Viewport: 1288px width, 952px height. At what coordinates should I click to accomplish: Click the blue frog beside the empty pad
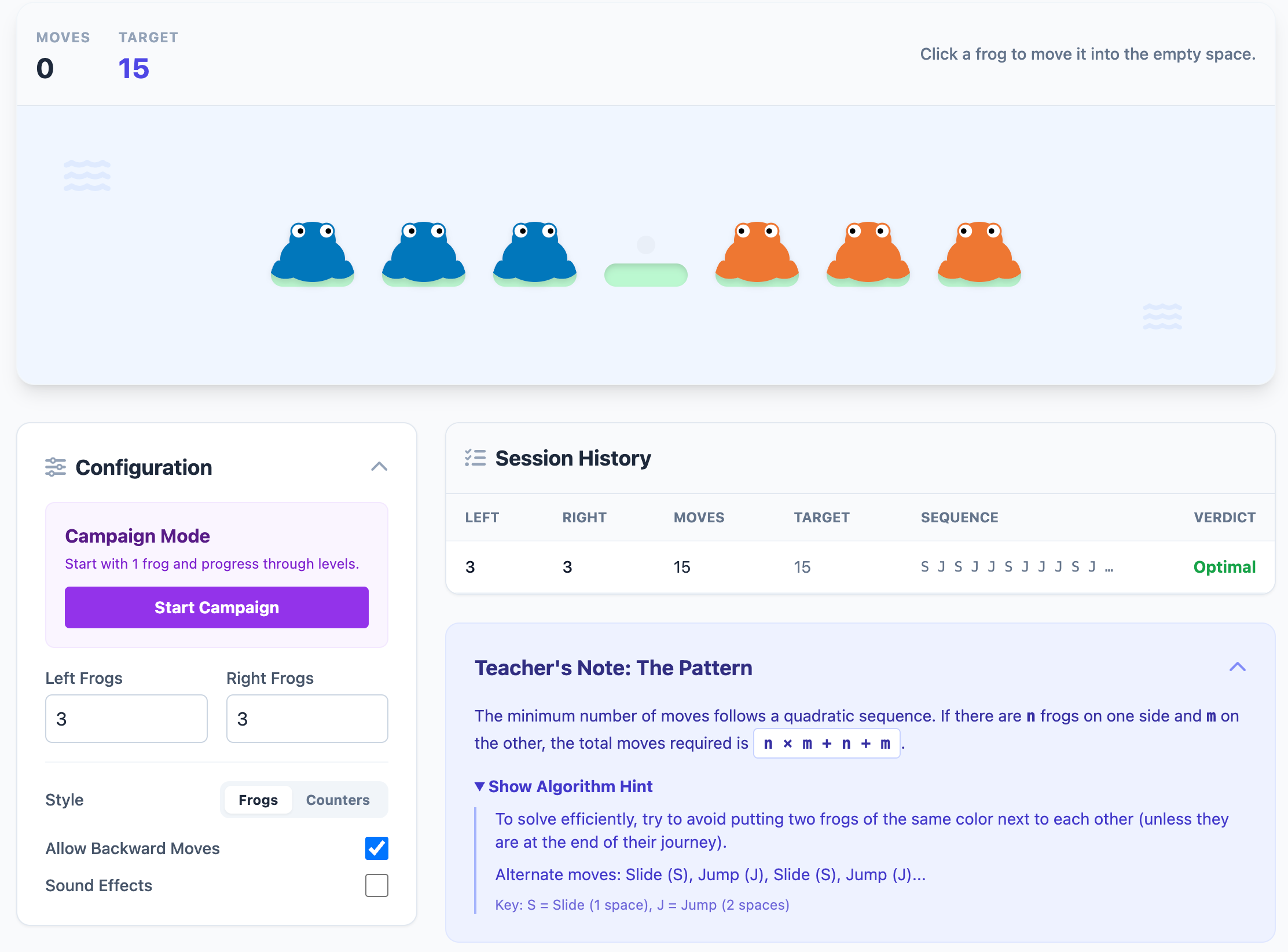535,253
